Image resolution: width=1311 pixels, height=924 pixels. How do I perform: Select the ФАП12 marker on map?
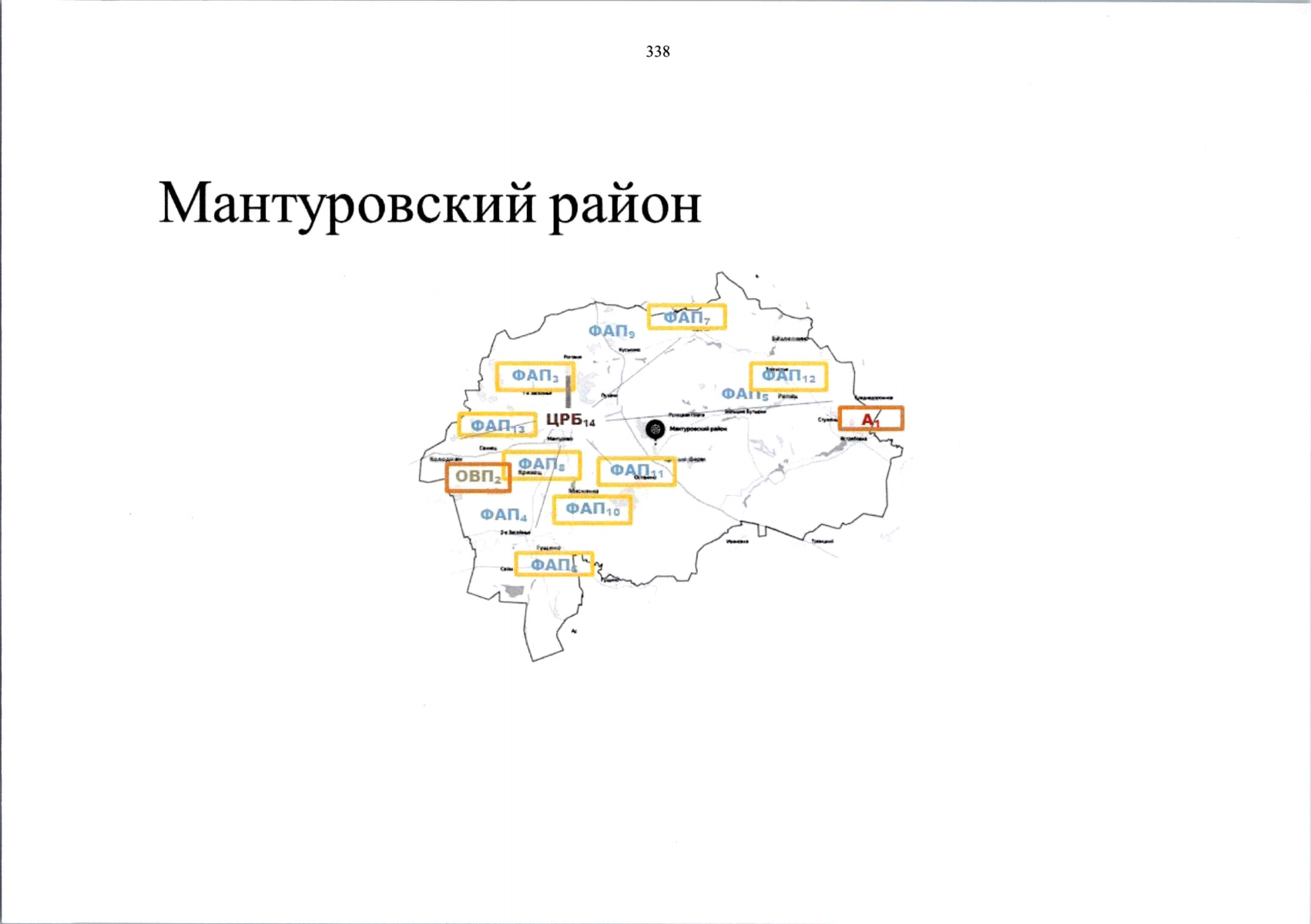(x=788, y=377)
